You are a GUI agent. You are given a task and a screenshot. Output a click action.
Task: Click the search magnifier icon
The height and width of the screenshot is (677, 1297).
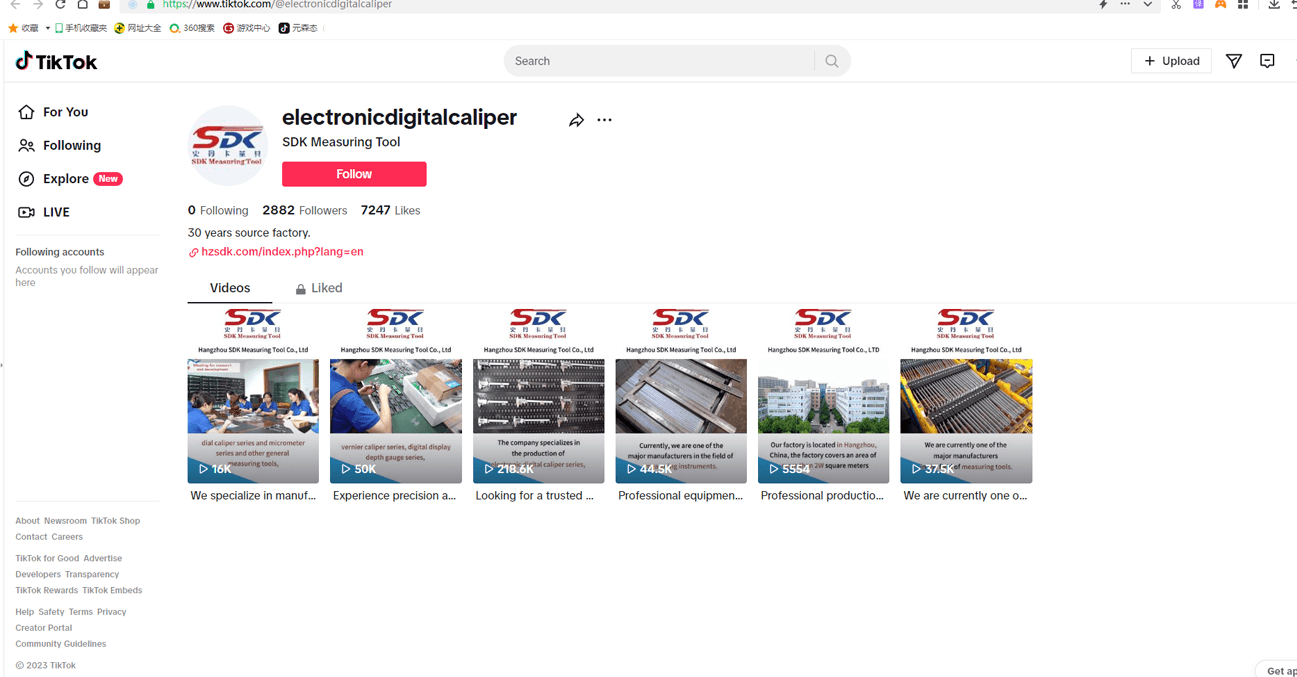tap(832, 61)
